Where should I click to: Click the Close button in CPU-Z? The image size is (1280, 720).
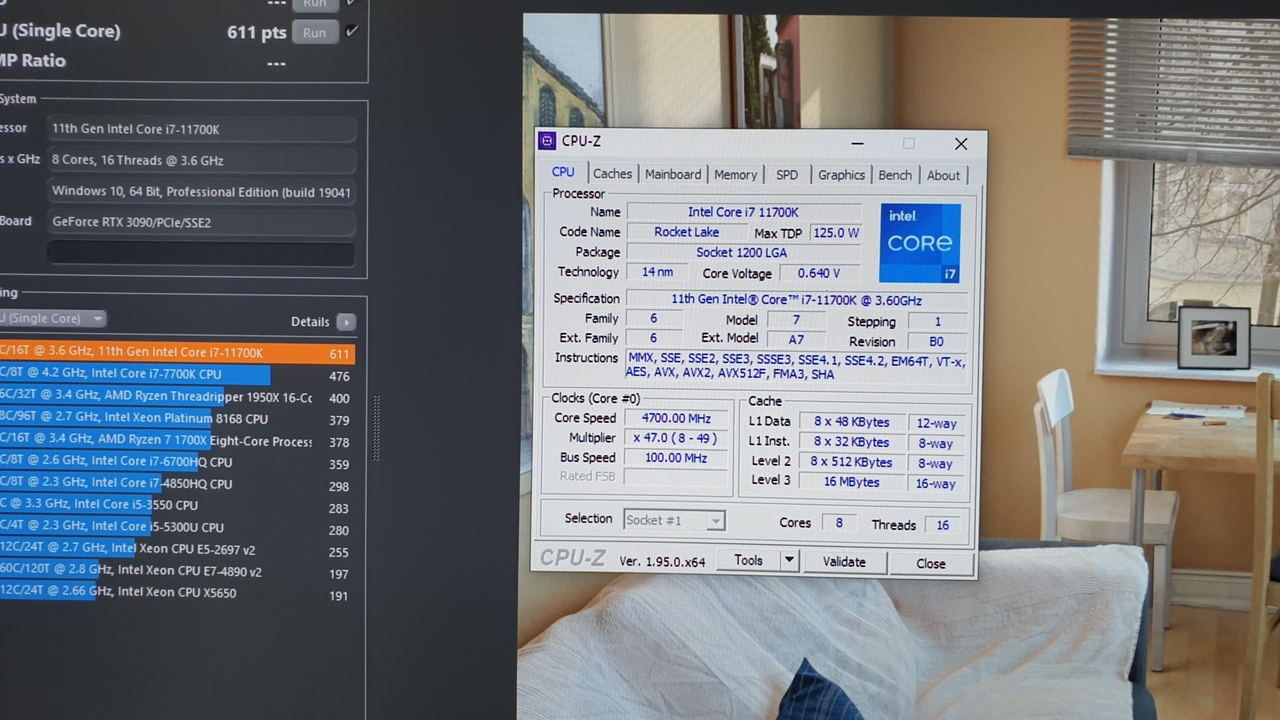(931, 563)
